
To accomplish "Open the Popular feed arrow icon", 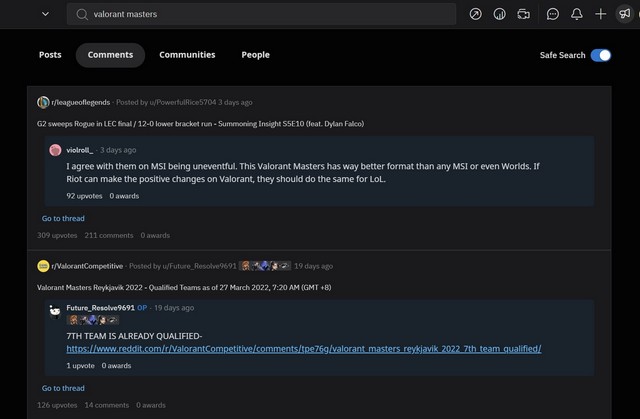I will (475, 14).
